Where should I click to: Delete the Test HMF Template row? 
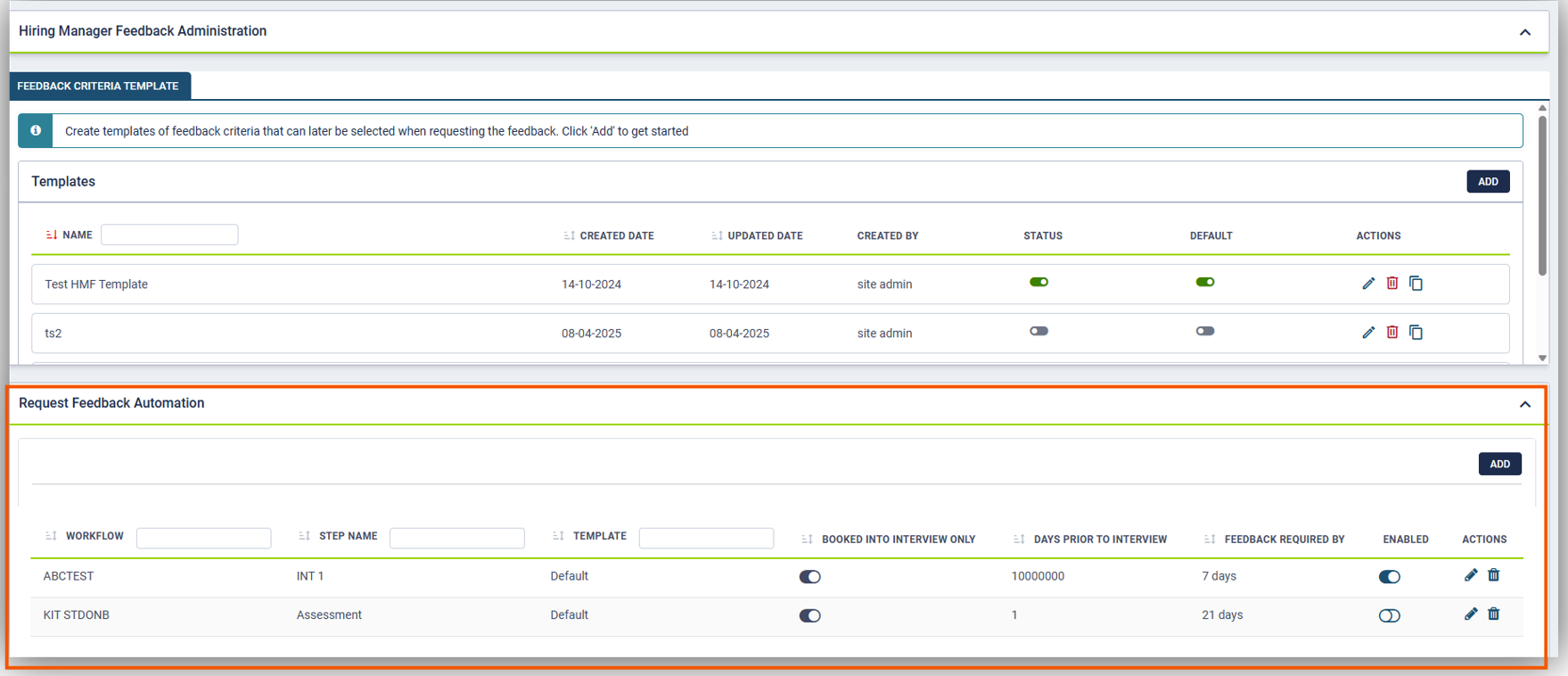1392,284
